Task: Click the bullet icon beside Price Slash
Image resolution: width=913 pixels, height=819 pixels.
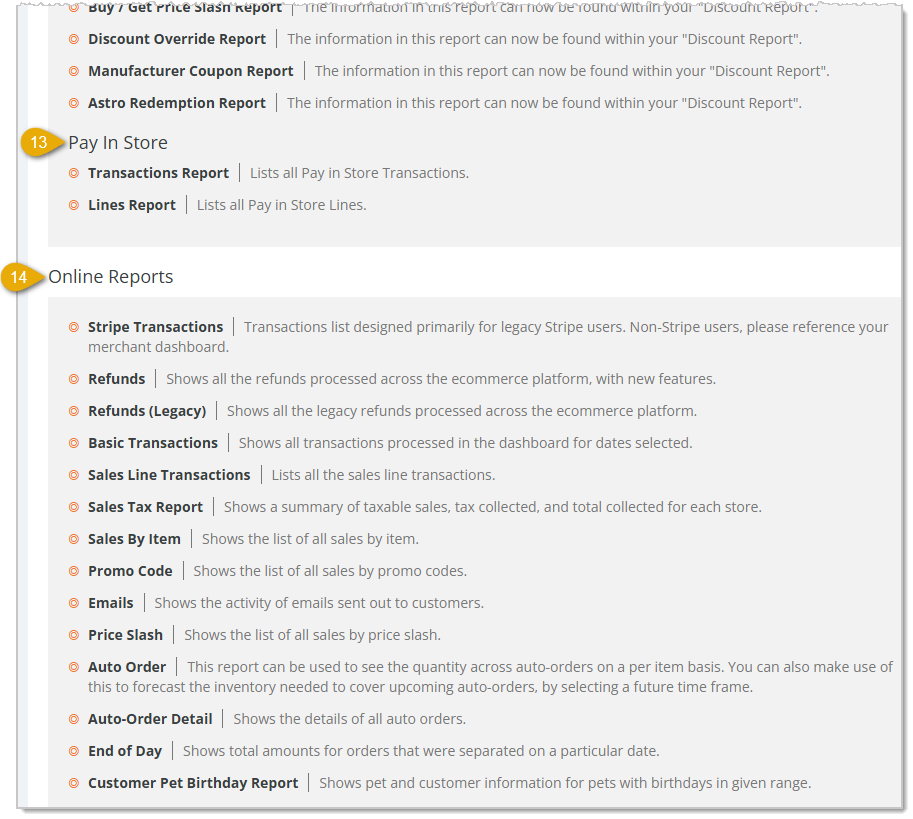Action: coord(74,635)
